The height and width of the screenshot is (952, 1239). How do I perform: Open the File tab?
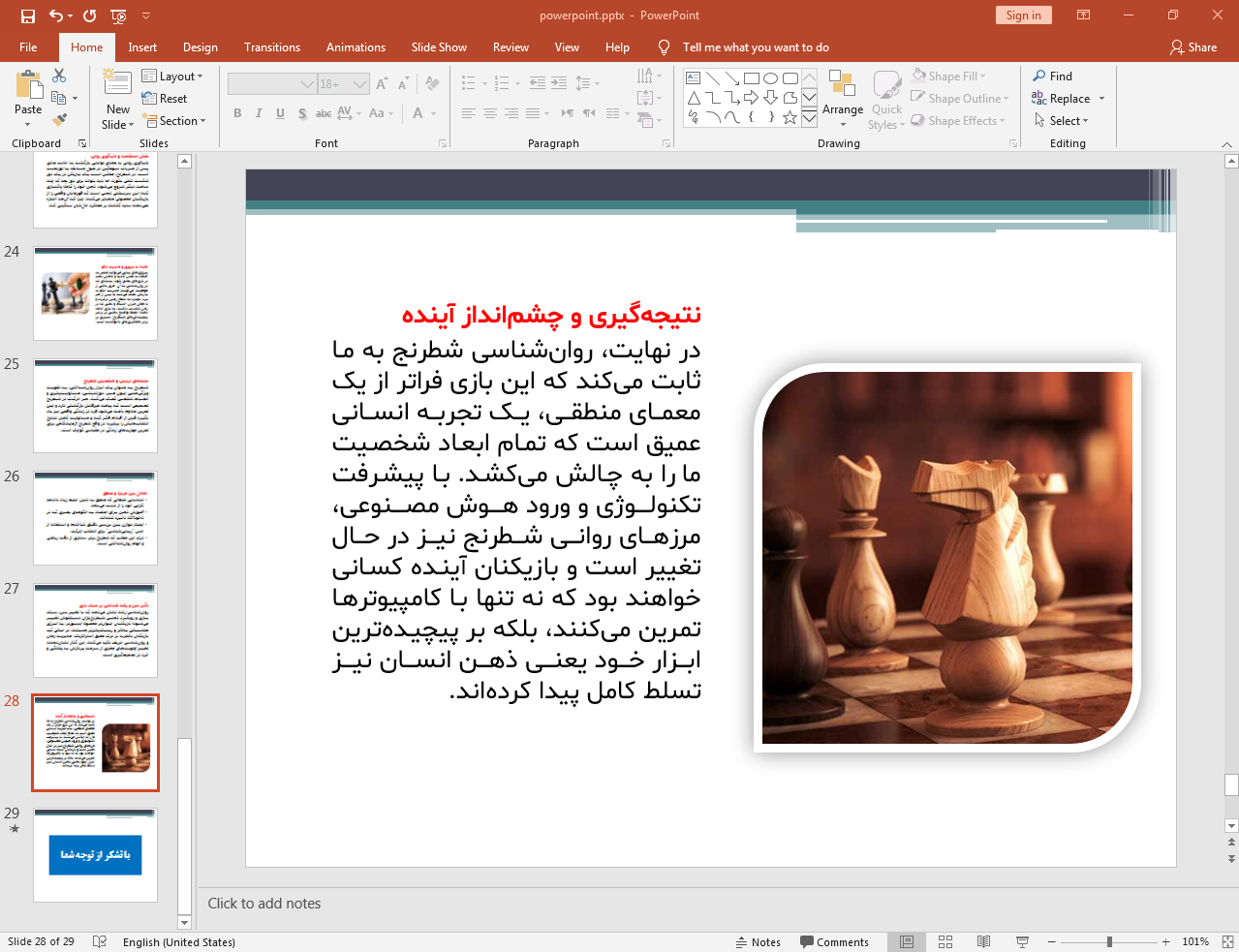pyautogui.click(x=28, y=46)
